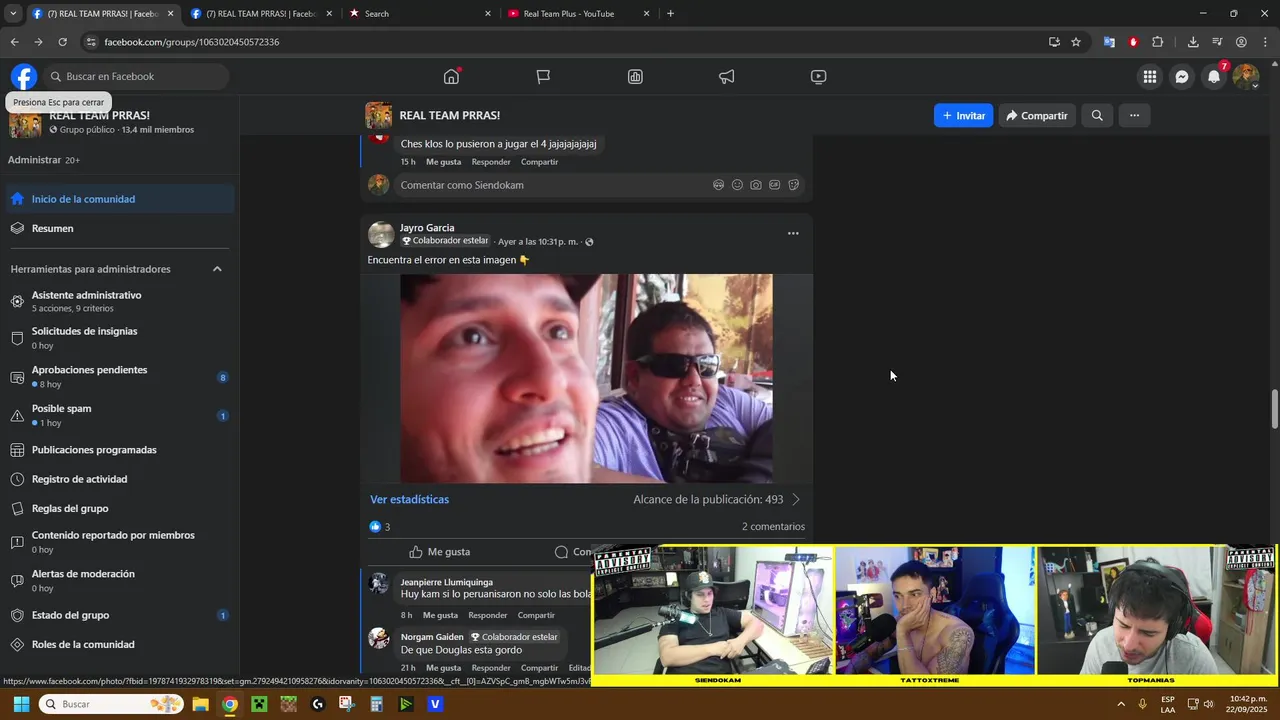Open File Explorer from taskbar
Viewport: 1280px width, 720px height.
(x=200, y=704)
